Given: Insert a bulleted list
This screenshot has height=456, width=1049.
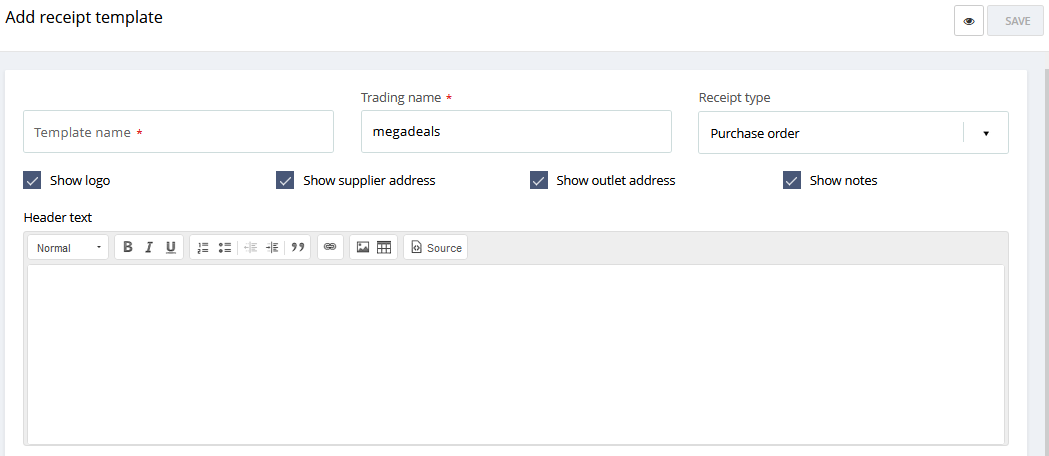Looking at the screenshot, I should pyautogui.click(x=225, y=247).
